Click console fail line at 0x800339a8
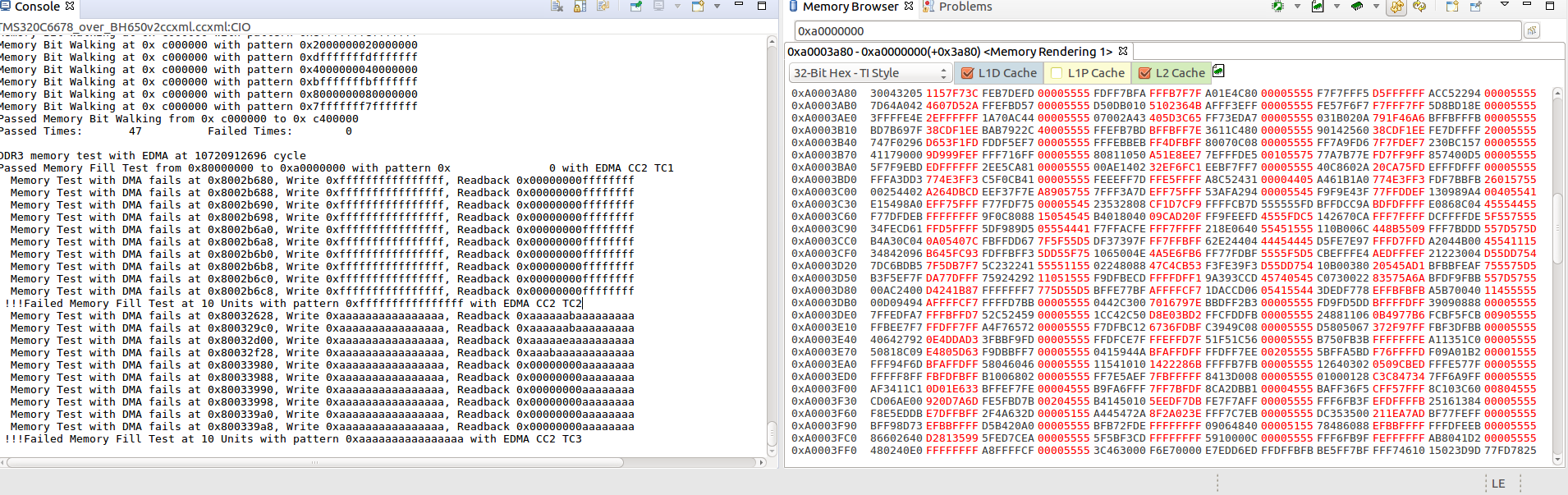The image size is (1568, 495). click(x=322, y=427)
